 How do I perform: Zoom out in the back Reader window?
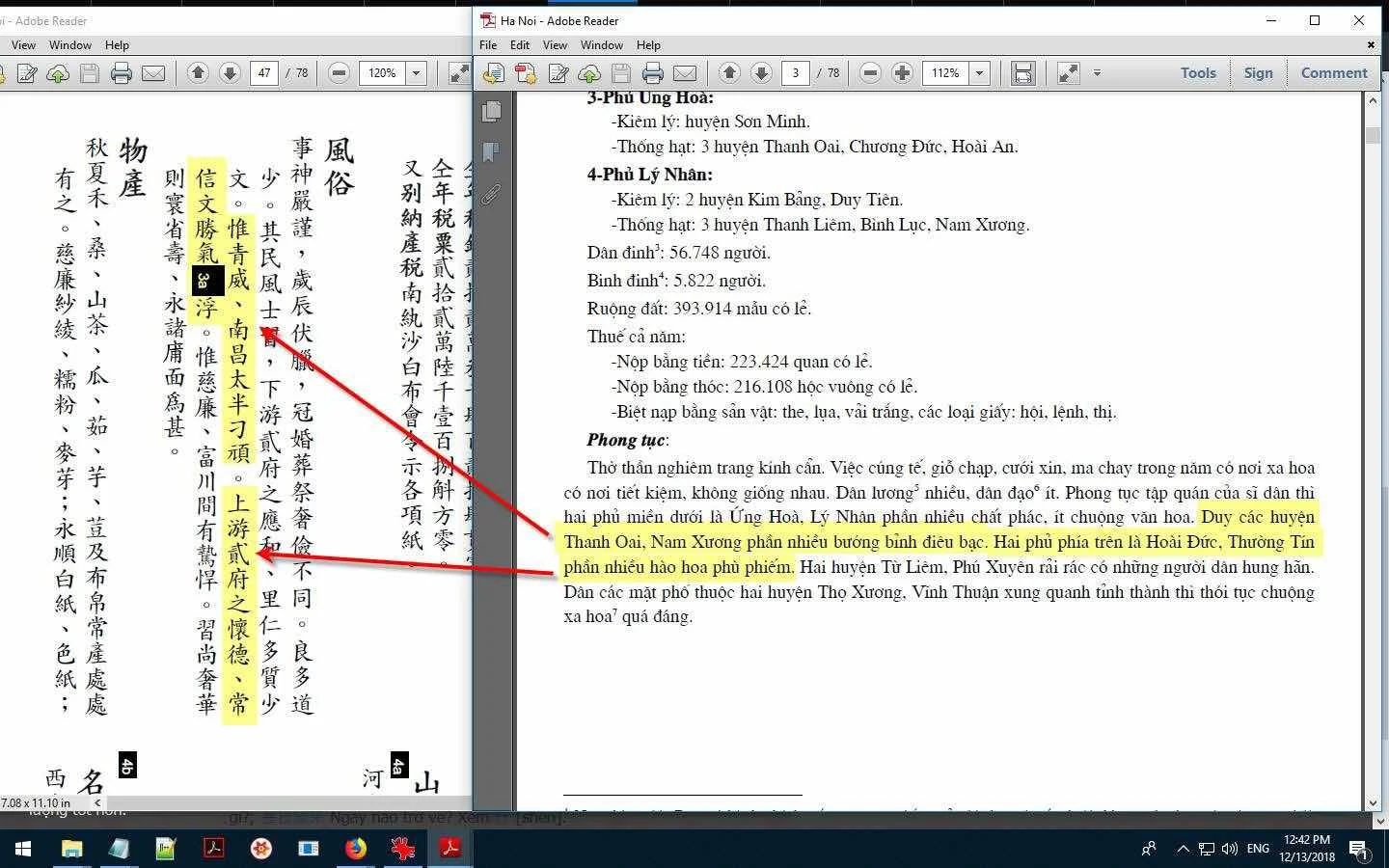[x=339, y=73]
